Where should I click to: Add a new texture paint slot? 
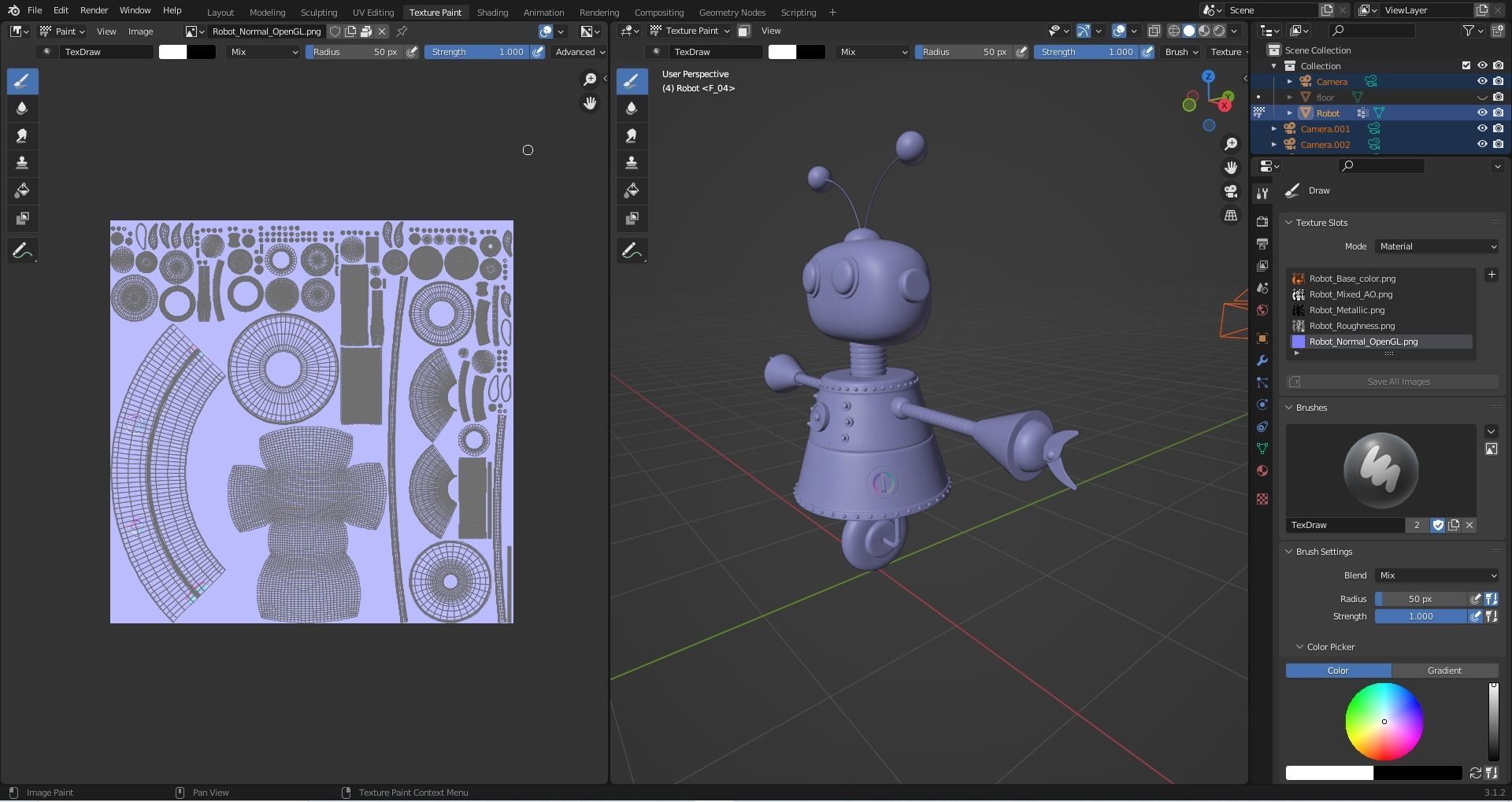tap(1492, 275)
